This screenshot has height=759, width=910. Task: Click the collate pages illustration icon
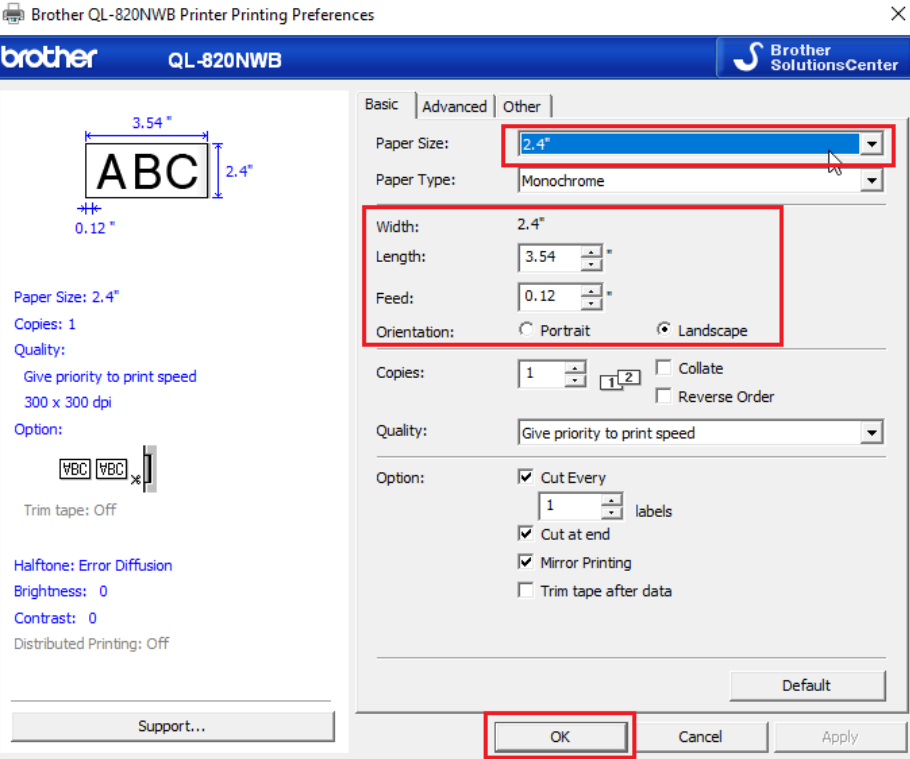coord(620,379)
